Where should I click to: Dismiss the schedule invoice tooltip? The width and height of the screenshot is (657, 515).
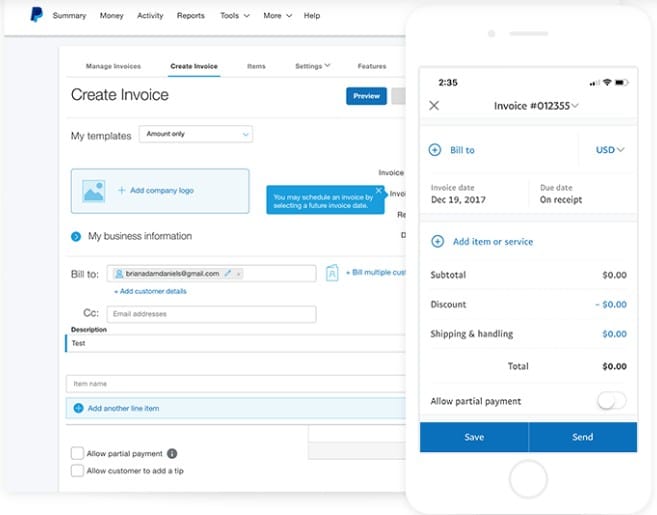coord(379,191)
